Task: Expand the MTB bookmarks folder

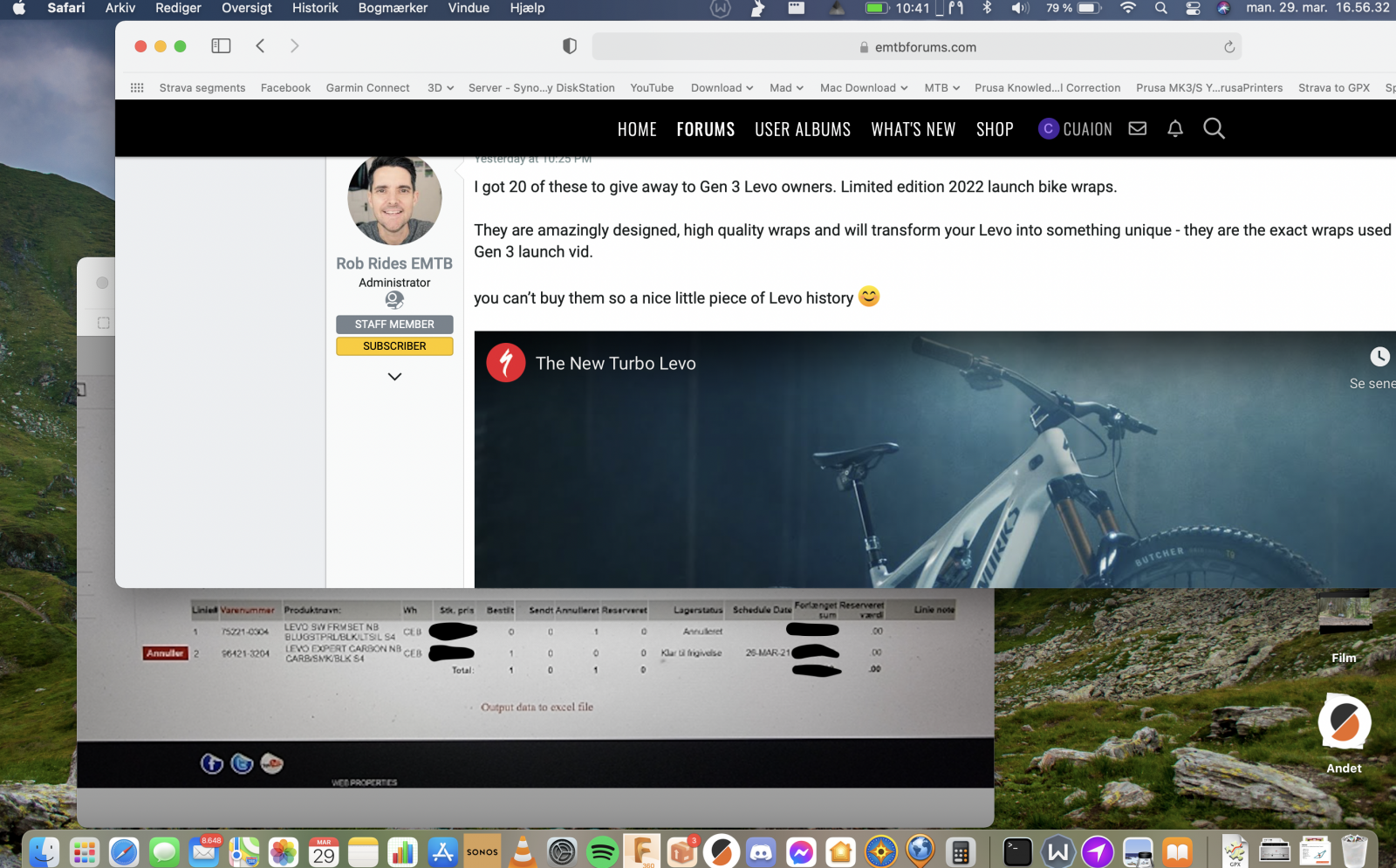Action: coord(942,88)
